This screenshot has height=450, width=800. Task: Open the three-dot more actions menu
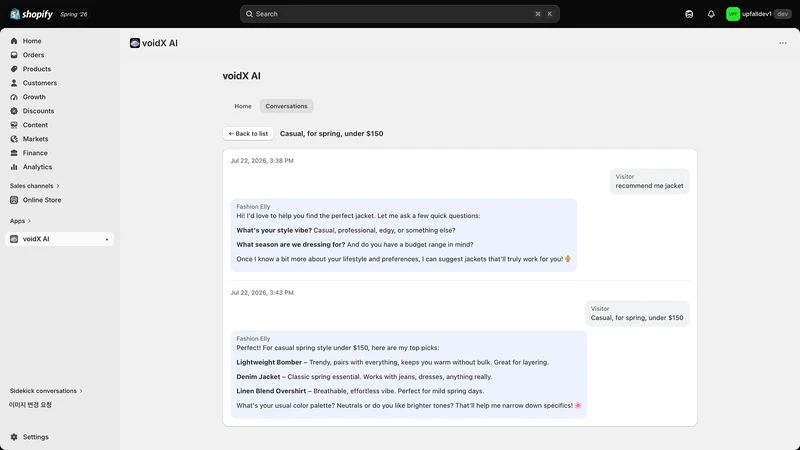(783, 43)
